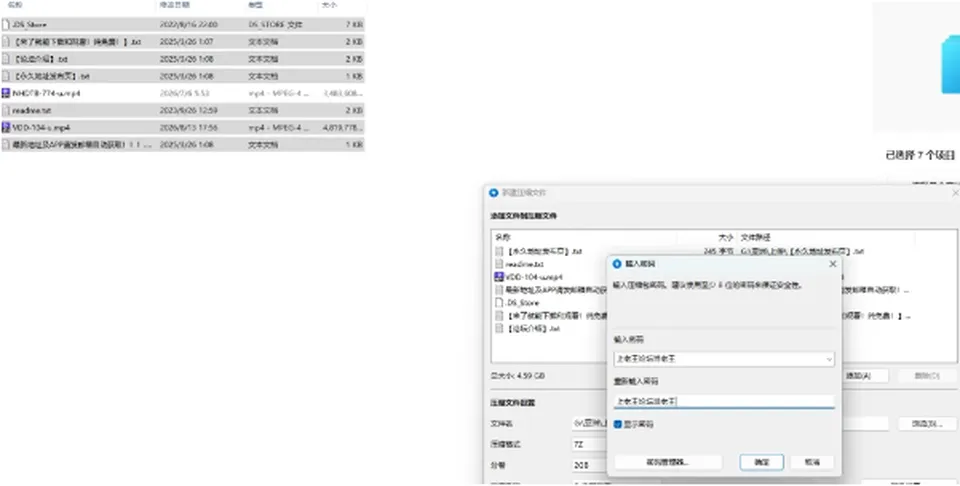The width and height of the screenshot is (960, 486).
Task: Cancel the password dialog with 取消
Action: (812, 462)
